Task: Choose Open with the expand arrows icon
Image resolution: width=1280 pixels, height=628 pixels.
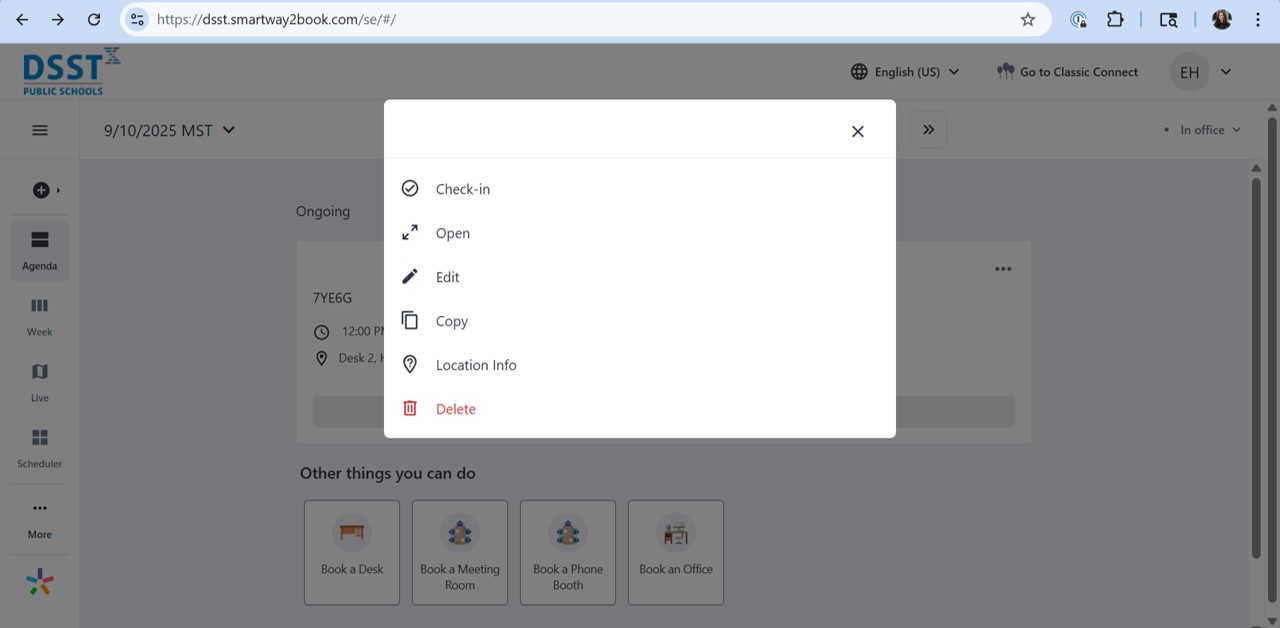Action: tap(410, 233)
